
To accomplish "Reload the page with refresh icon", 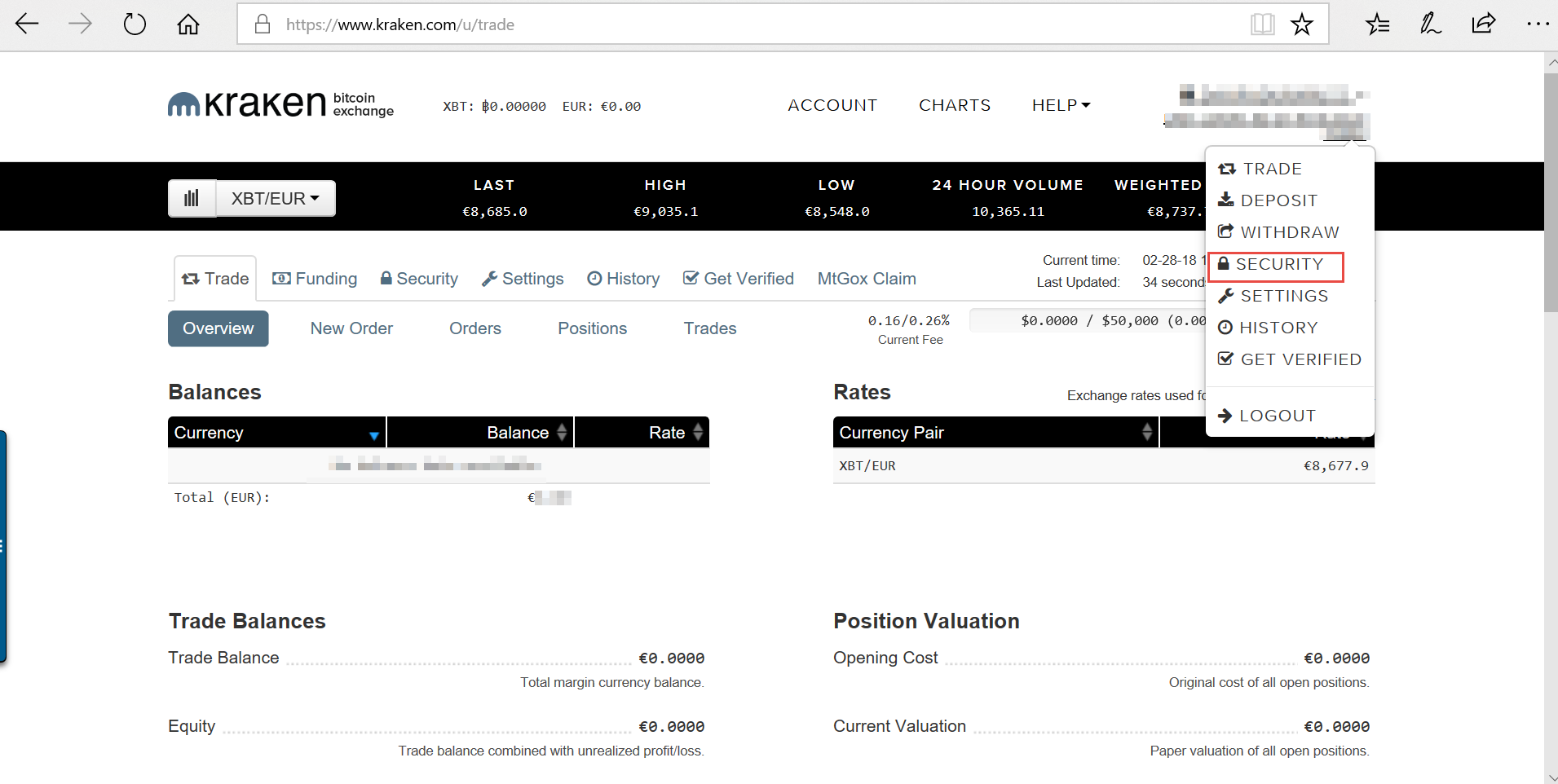I will pyautogui.click(x=135, y=24).
